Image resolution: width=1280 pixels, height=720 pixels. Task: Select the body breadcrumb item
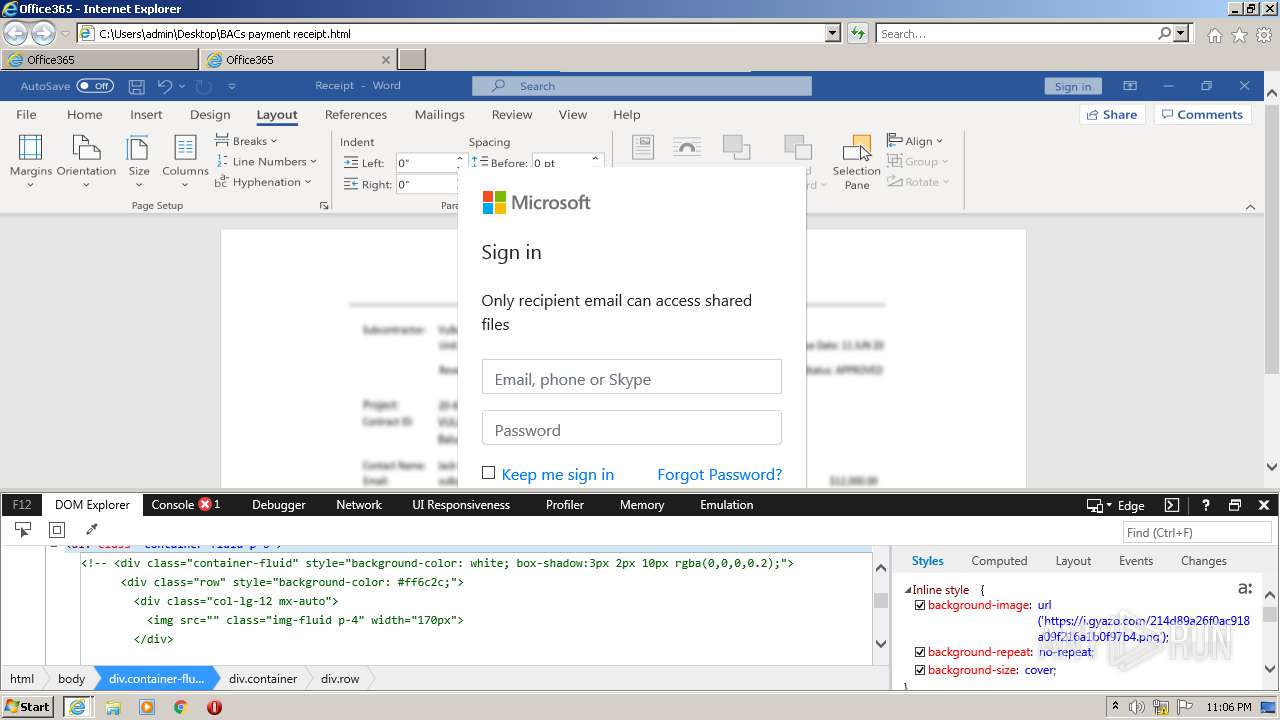click(71, 678)
